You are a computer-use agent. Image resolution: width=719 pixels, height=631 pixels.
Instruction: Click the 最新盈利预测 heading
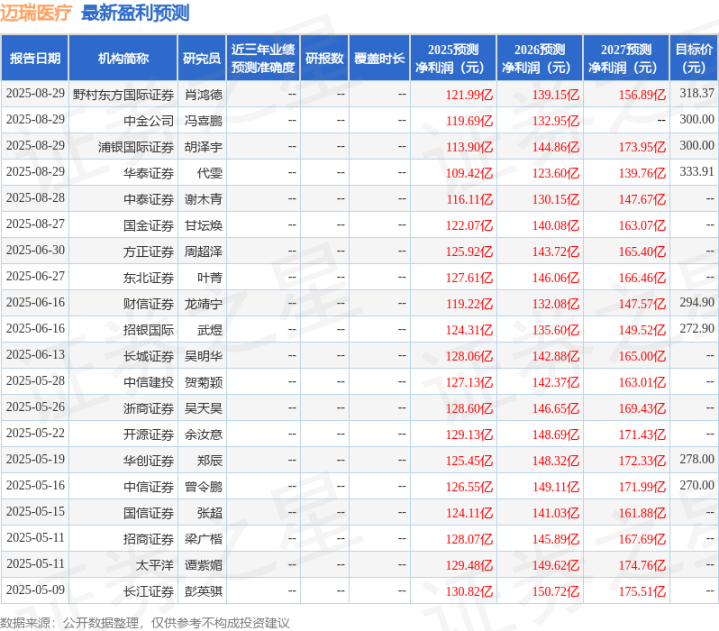pos(135,13)
